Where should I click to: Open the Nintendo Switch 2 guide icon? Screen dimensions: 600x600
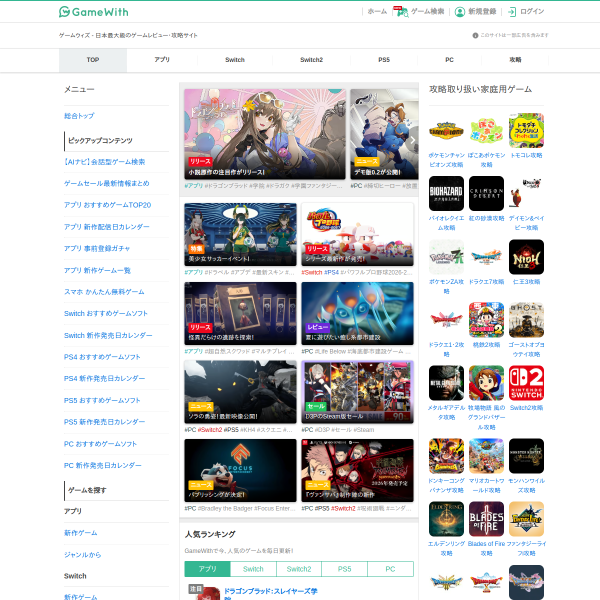526,383
